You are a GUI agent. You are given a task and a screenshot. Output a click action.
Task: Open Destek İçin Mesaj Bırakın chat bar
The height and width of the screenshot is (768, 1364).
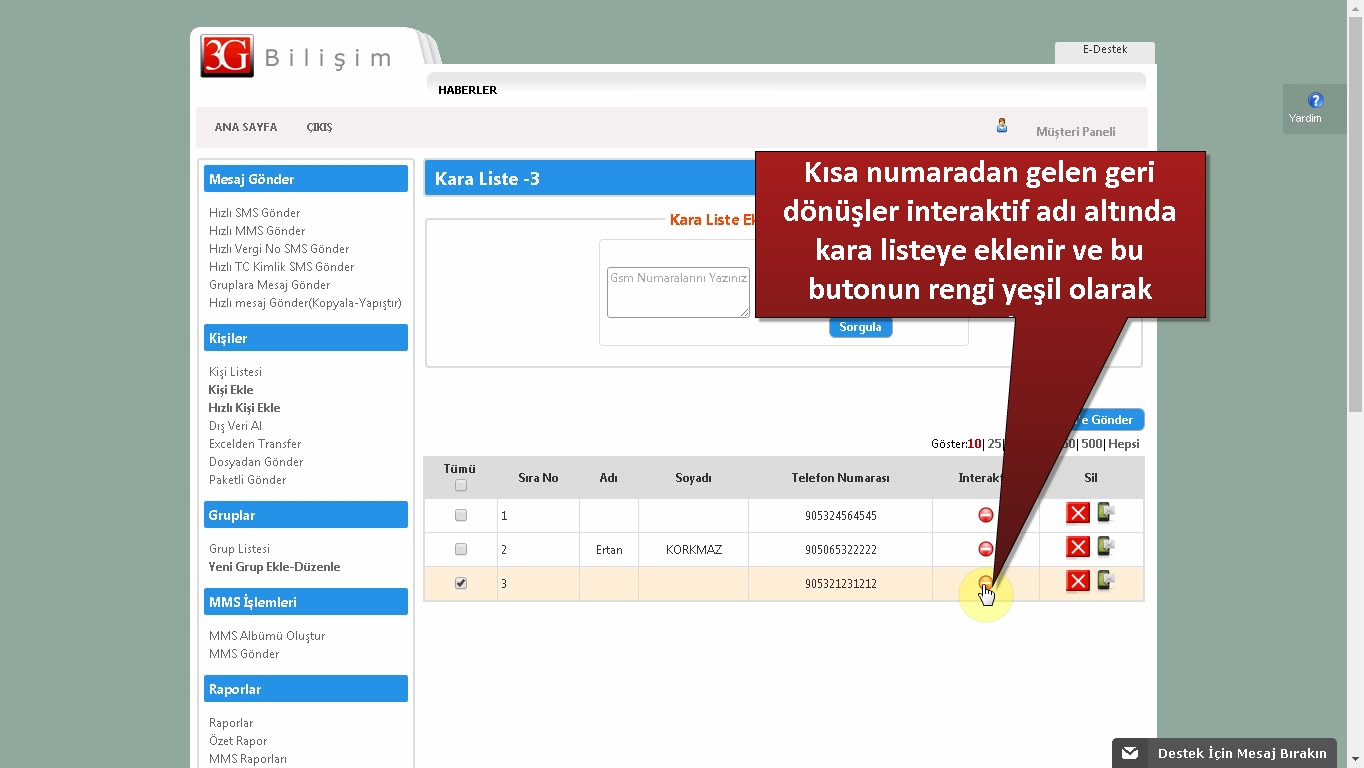click(1224, 753)
